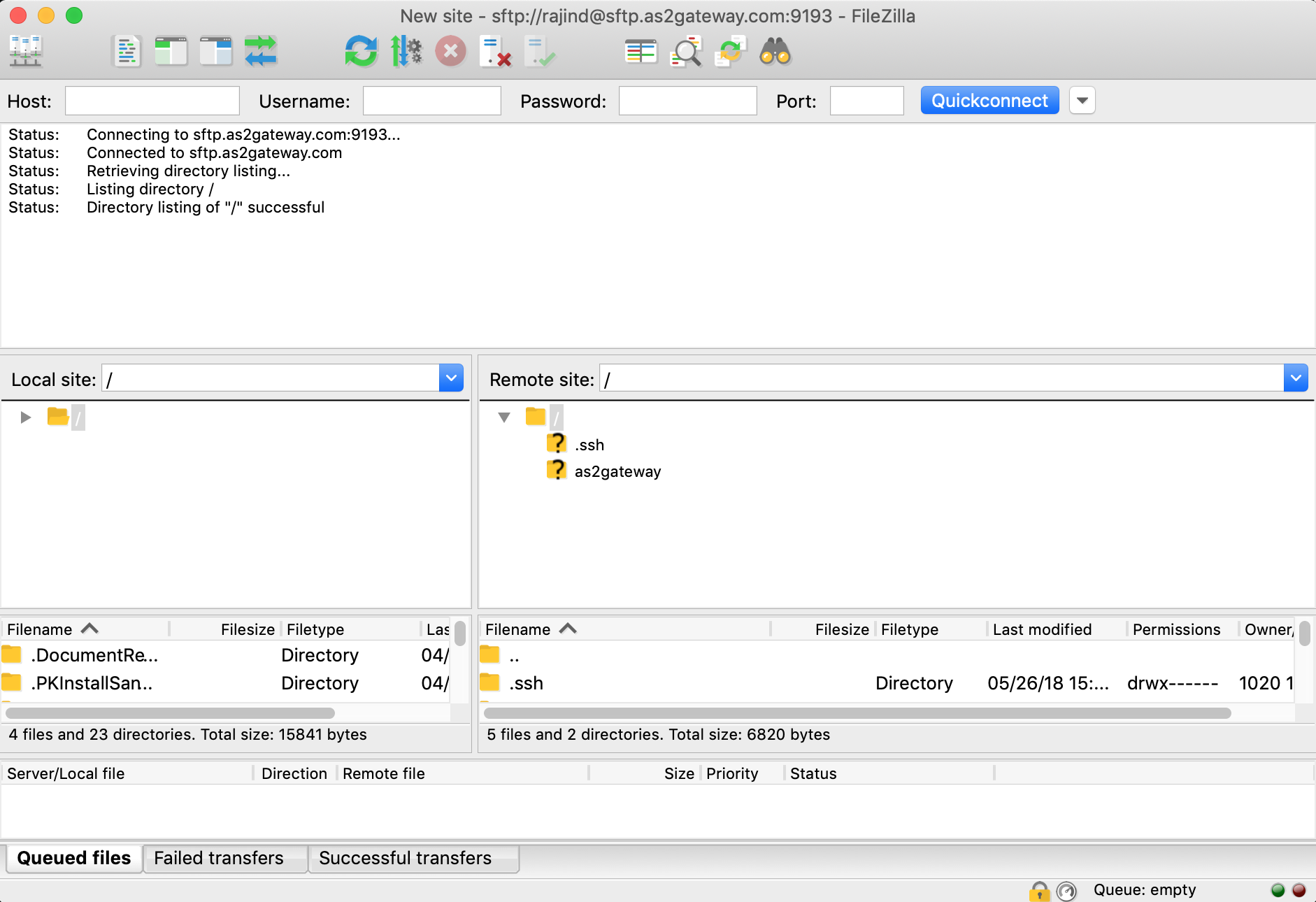Sort remote files by Permissions column
The image size is (1316, 902).
[1183, 629]
